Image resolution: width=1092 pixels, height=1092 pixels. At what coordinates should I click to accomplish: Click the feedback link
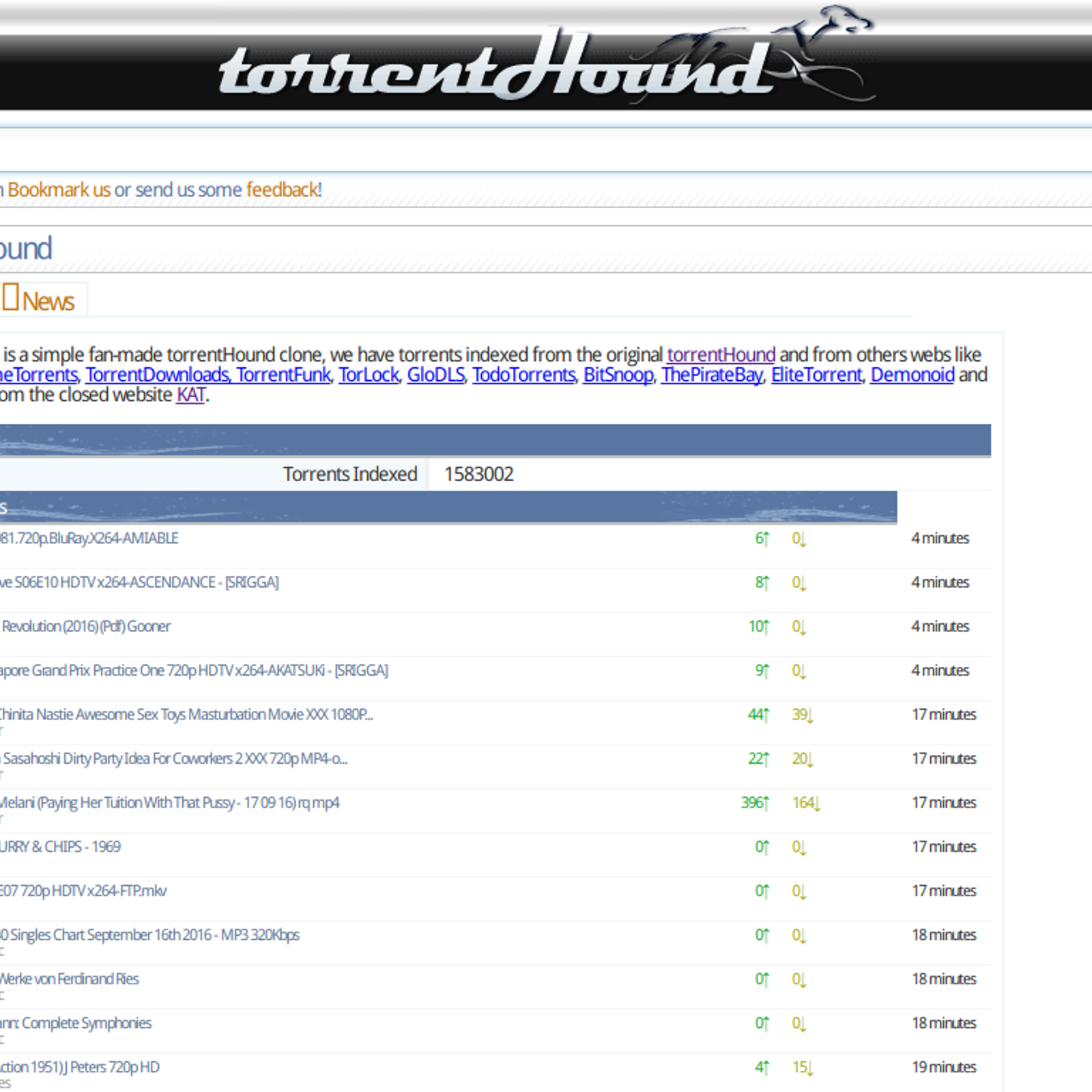point(281,190)
